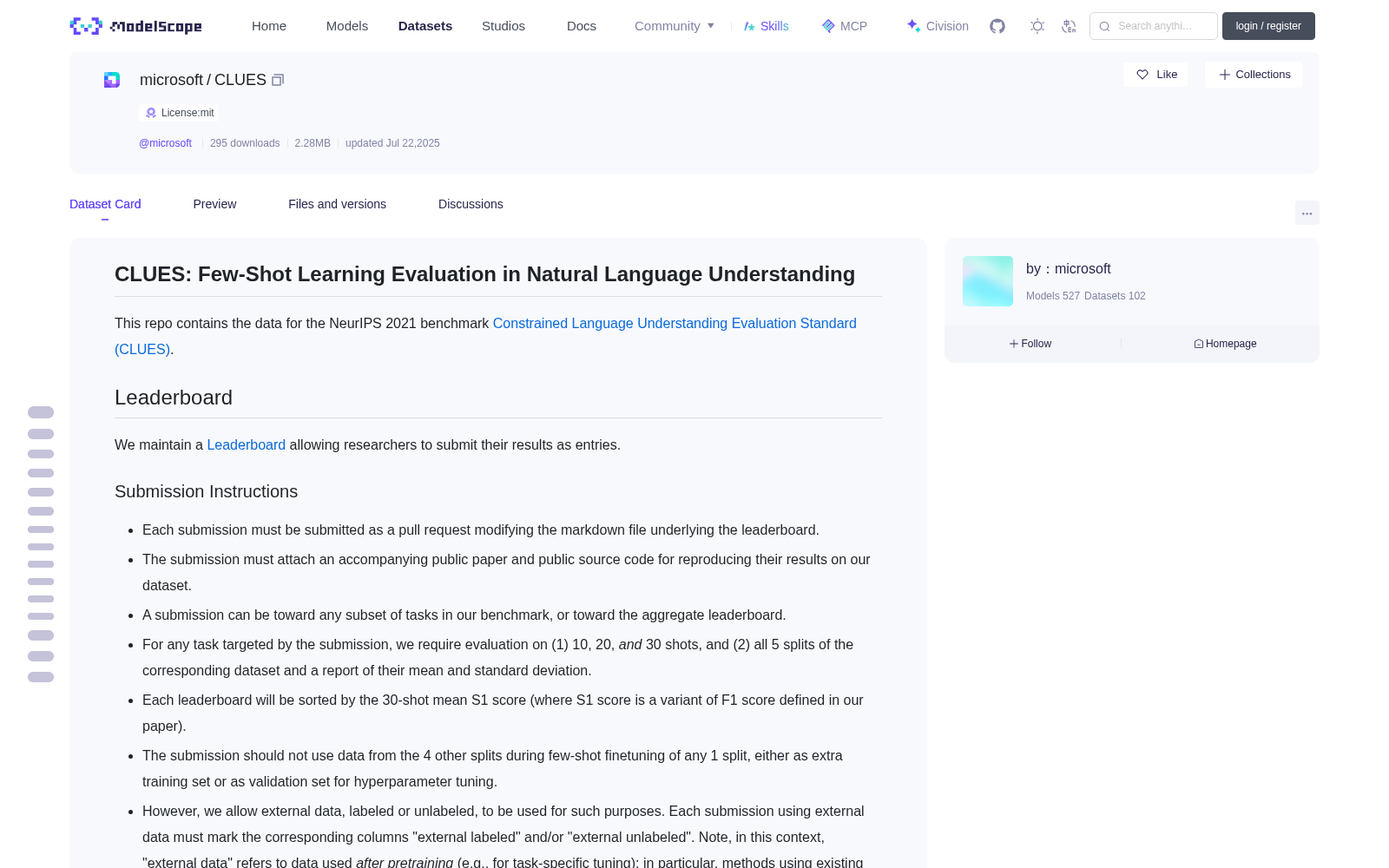Go to the Home page

pos(269,26)
